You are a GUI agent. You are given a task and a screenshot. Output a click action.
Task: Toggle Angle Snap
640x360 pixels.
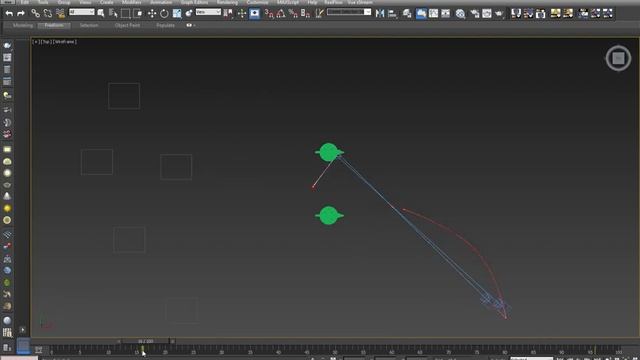point(281,14)
